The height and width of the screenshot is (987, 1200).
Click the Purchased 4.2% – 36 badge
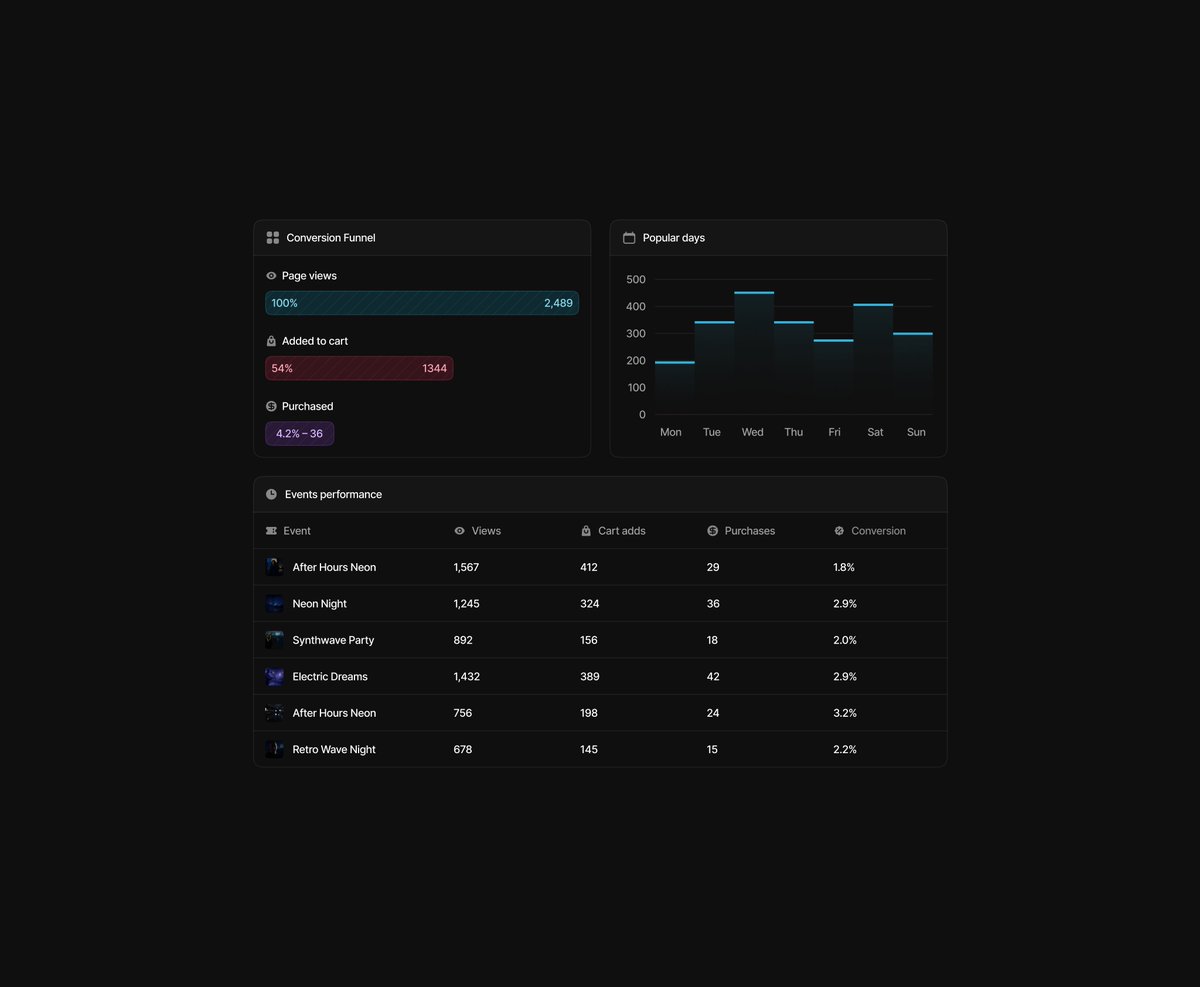299,434
